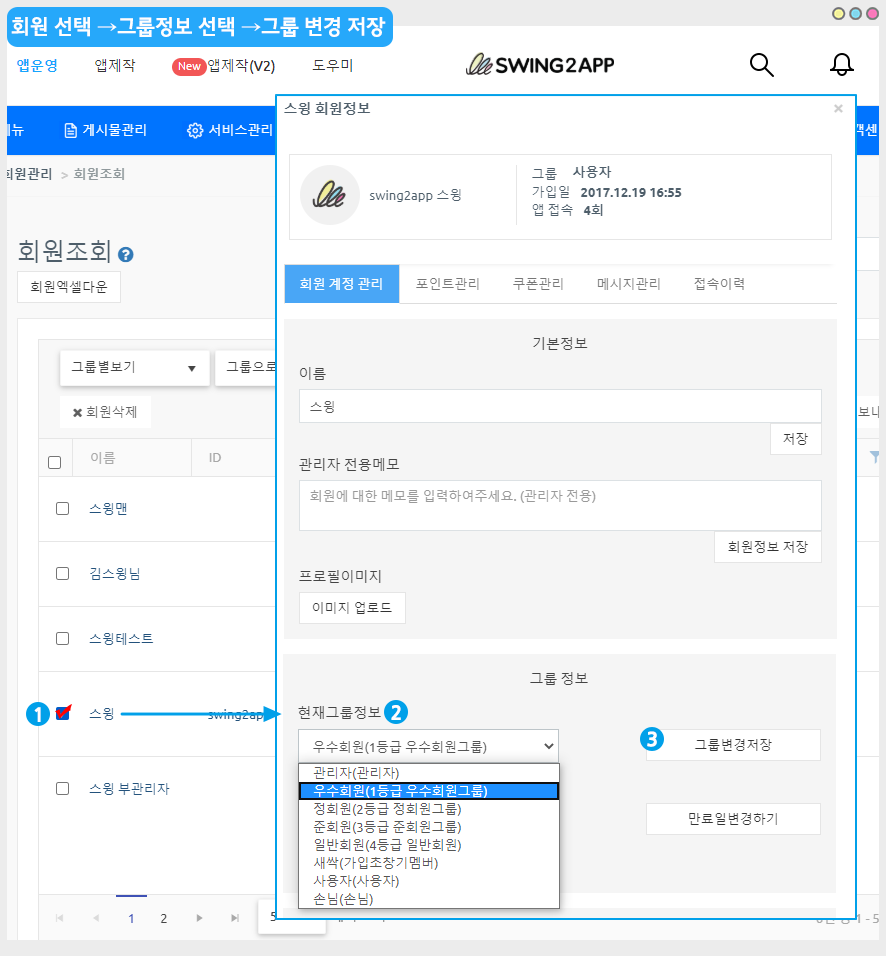The image size is (886, 956).
Task: Select the 김스윙님 member checkbox
Action: (62, 573)
